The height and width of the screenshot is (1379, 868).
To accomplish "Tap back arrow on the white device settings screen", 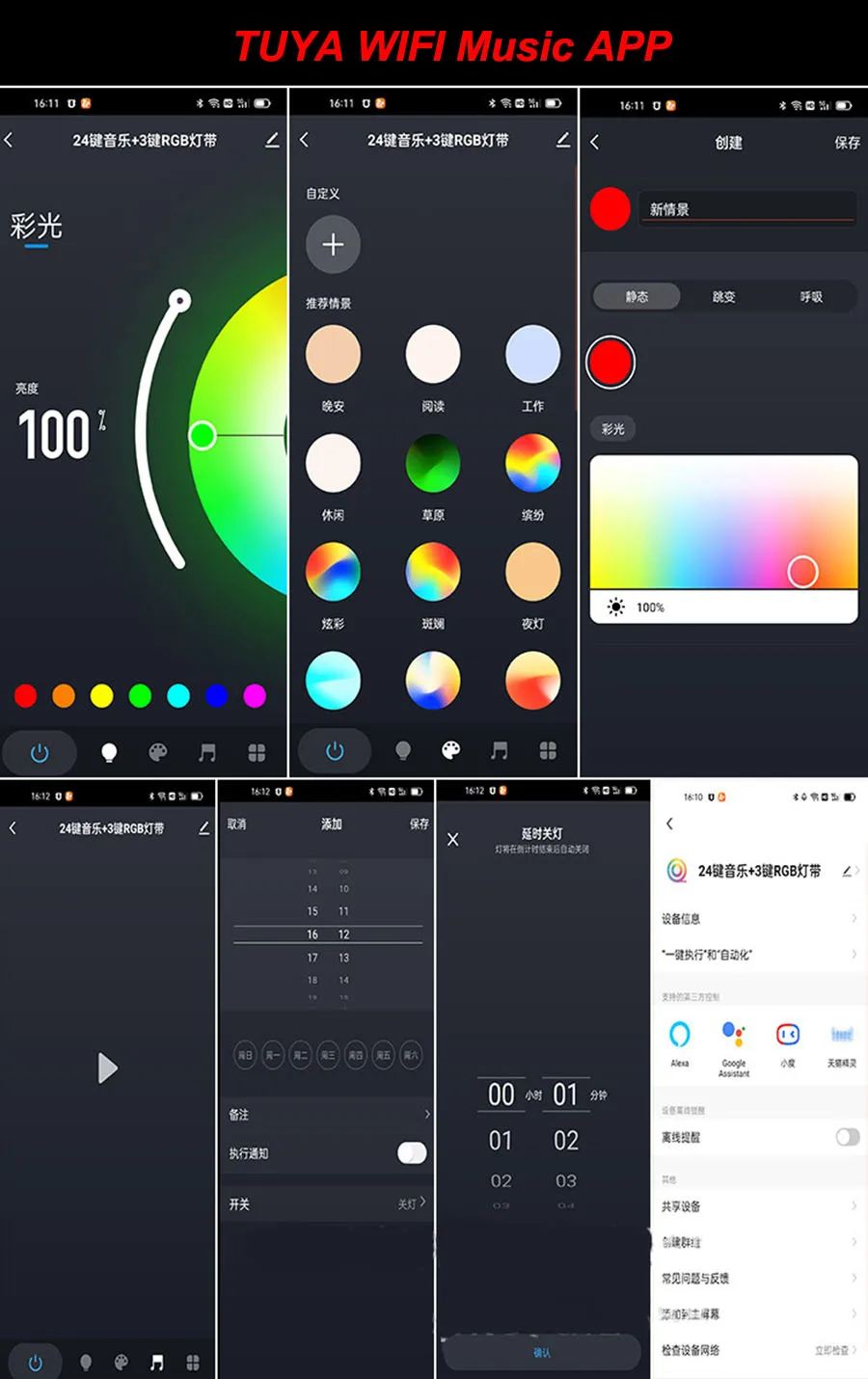I will tap(669, 824).
